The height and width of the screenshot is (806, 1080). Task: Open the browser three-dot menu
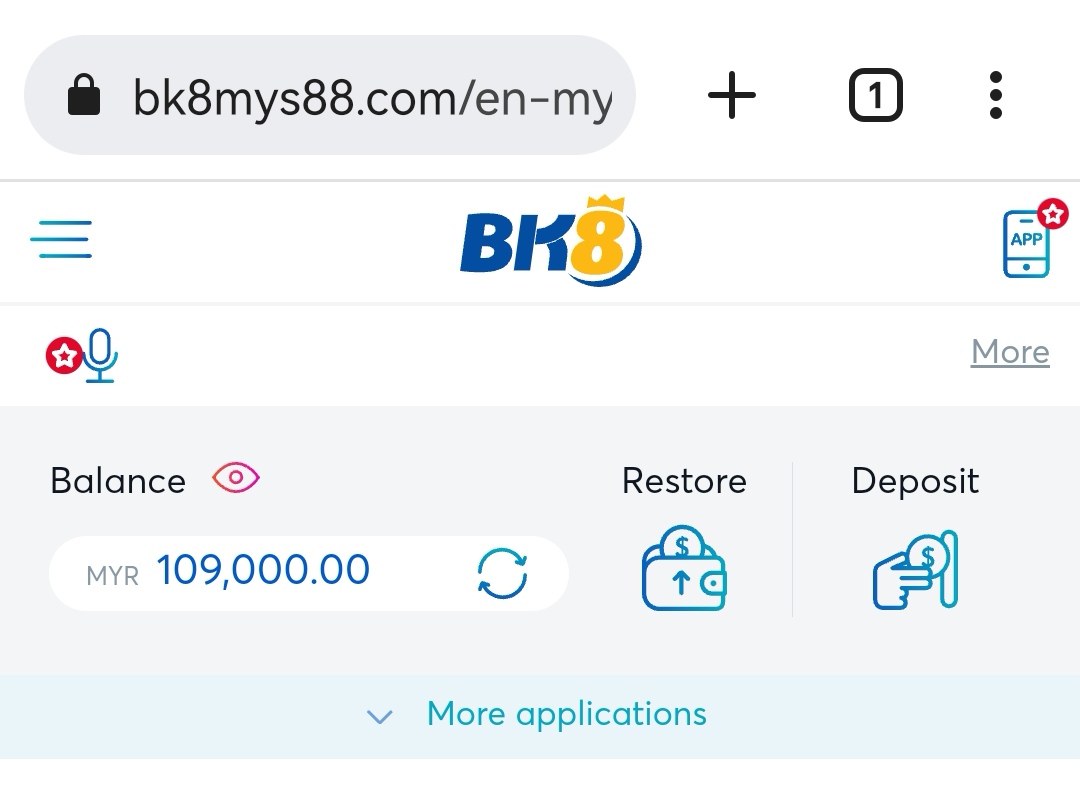[x=995, y=95]
